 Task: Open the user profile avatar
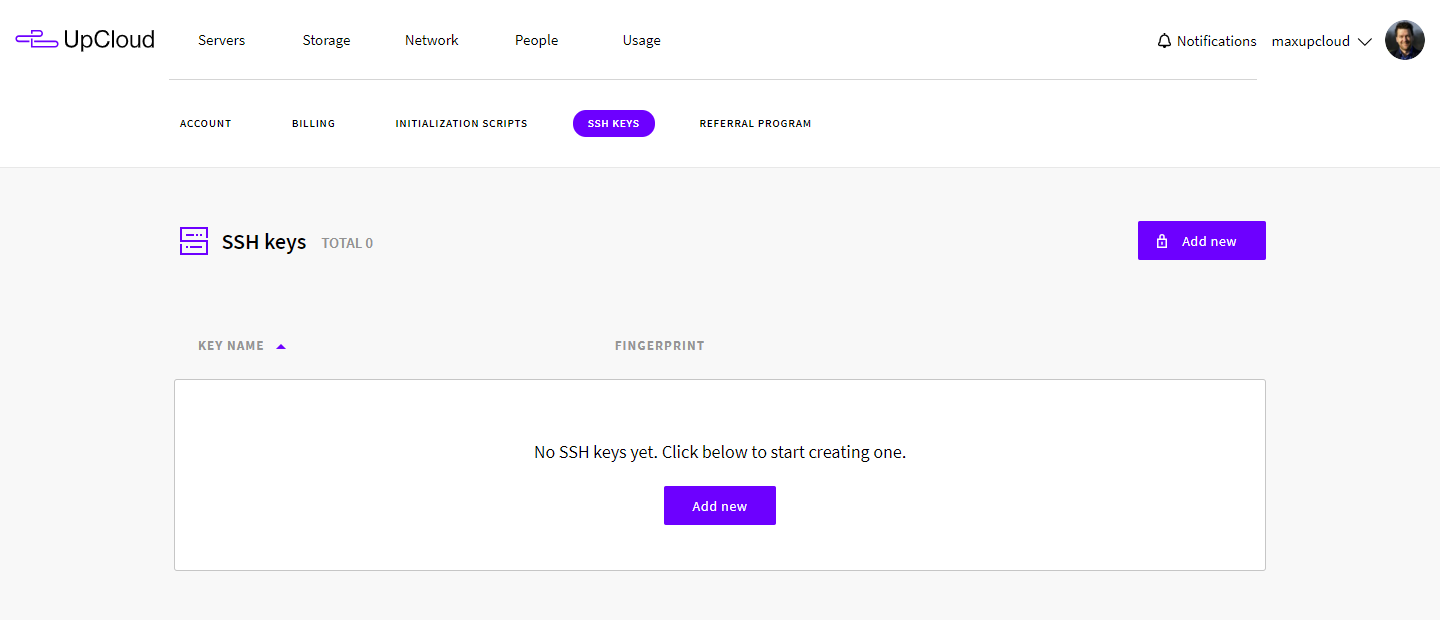pyautogui.click(x=1404, y=41)
